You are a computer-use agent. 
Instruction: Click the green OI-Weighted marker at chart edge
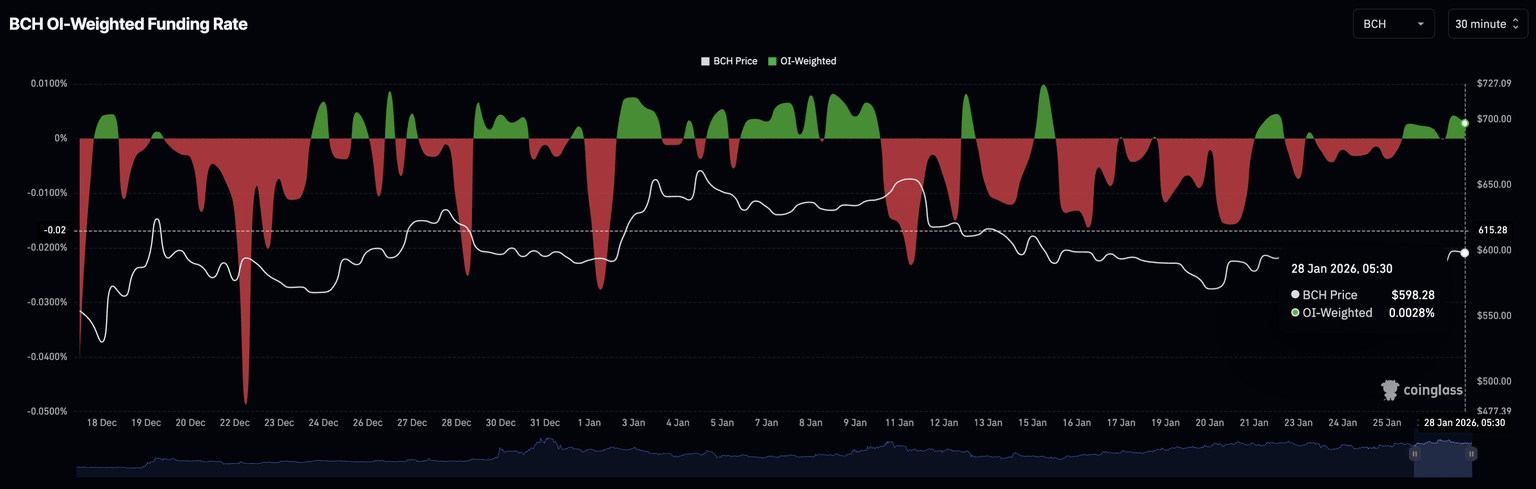1465,123
